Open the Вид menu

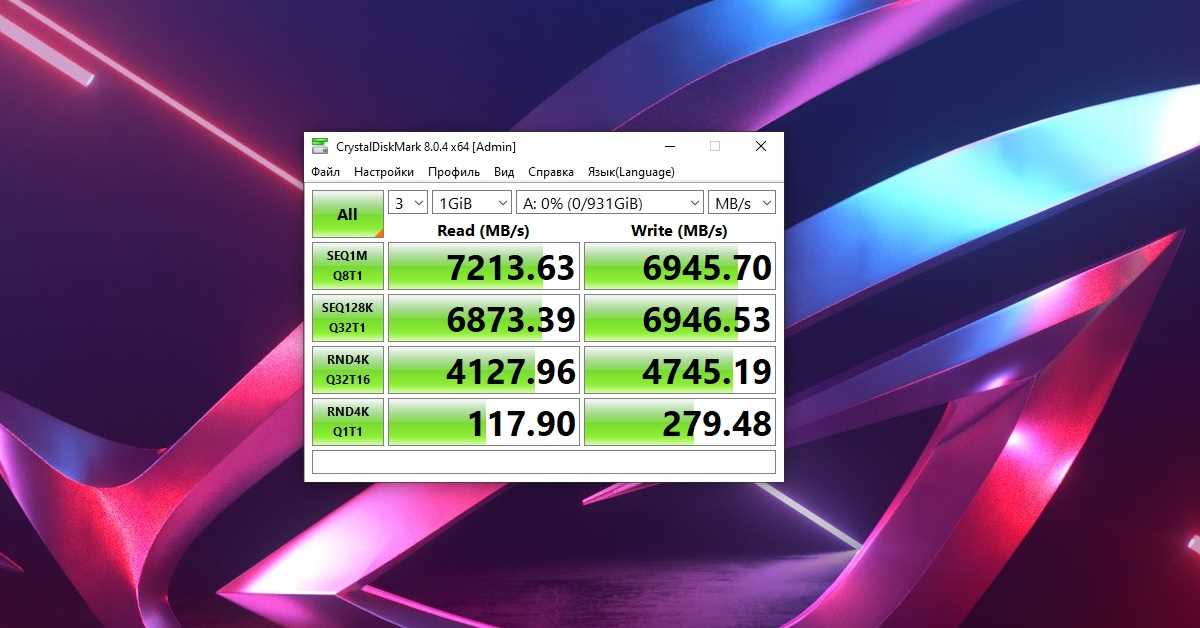coord(504,172)
